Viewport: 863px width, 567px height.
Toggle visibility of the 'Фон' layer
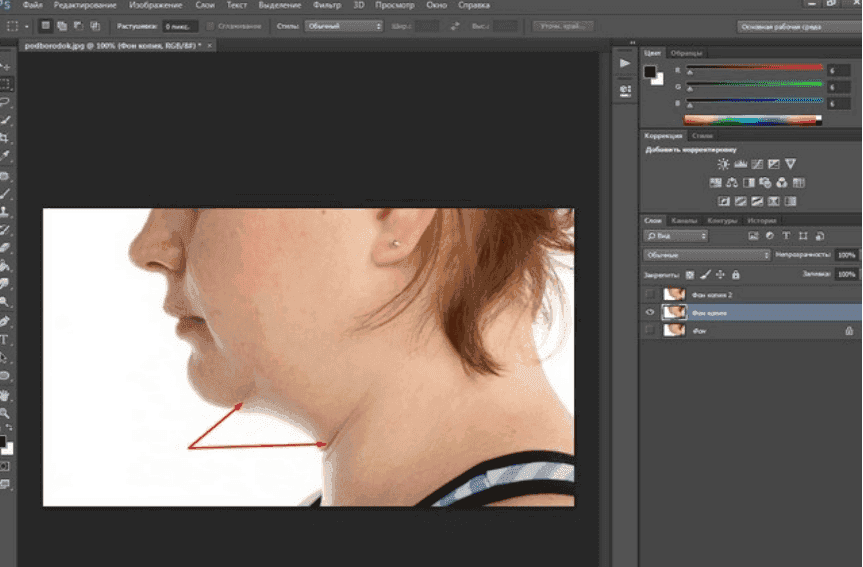point(650,329)
